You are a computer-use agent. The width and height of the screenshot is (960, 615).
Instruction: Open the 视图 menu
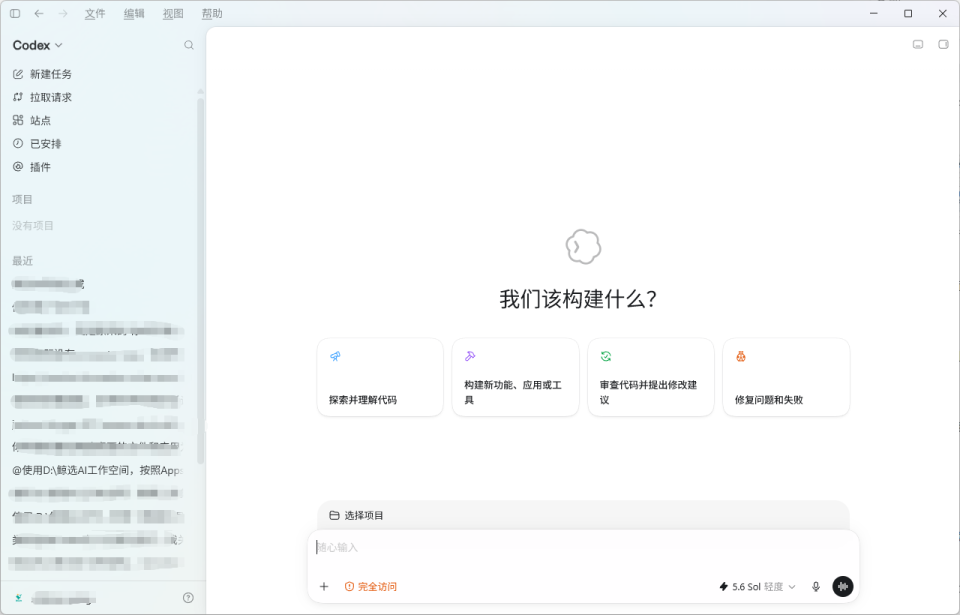173,13
